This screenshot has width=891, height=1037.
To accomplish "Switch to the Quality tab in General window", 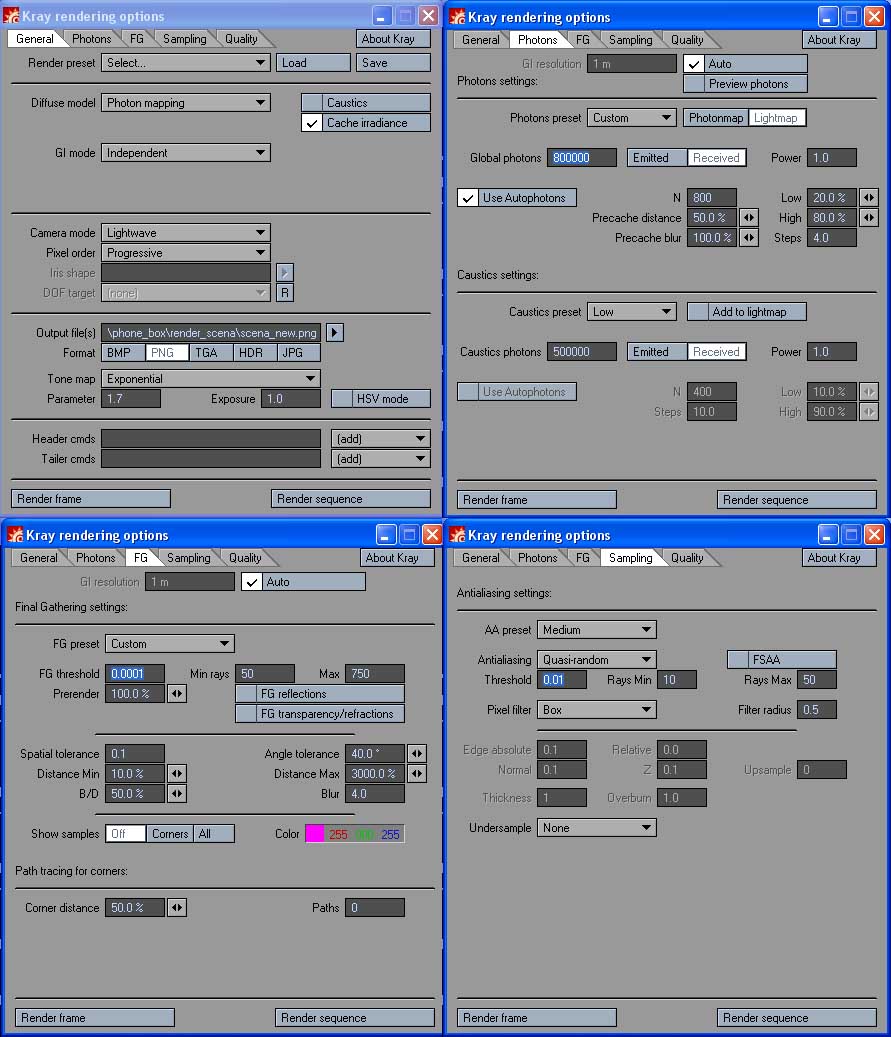I will 241,39.
